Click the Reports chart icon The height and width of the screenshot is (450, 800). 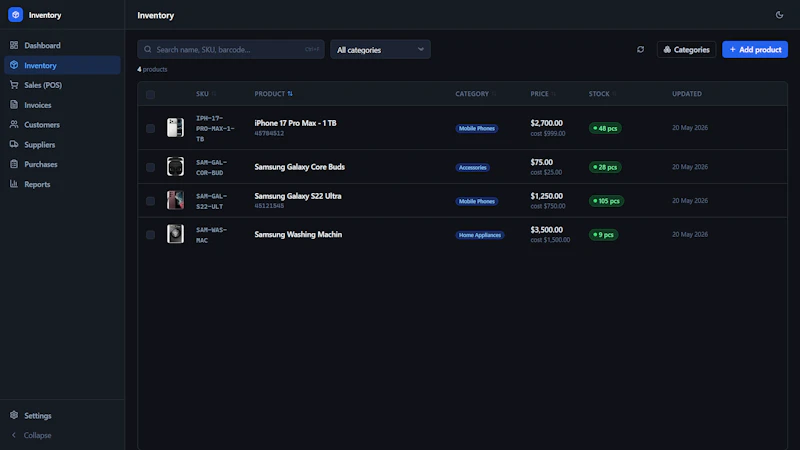(x=14, y=184)
